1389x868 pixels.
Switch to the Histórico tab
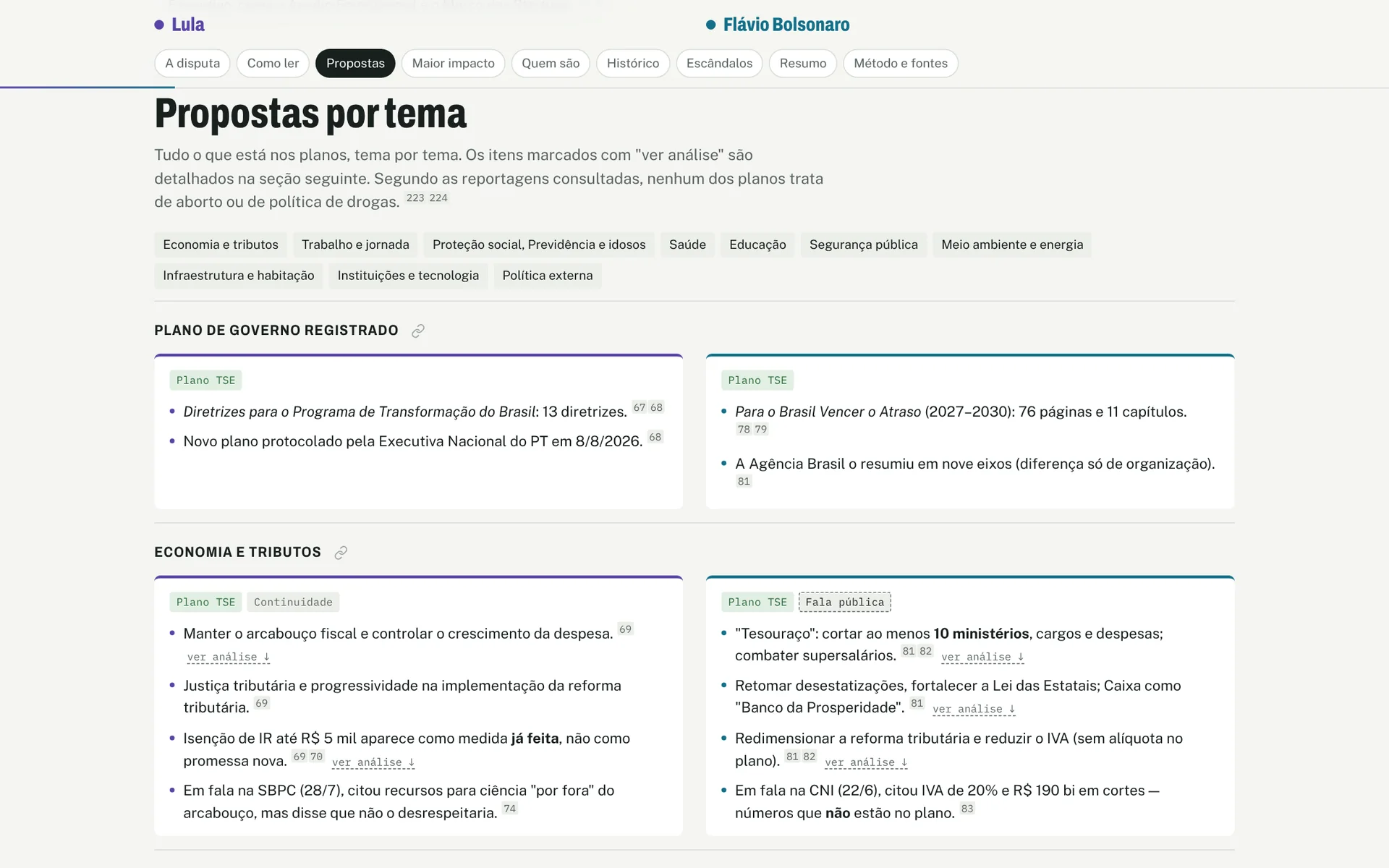[x=633, y=63]
